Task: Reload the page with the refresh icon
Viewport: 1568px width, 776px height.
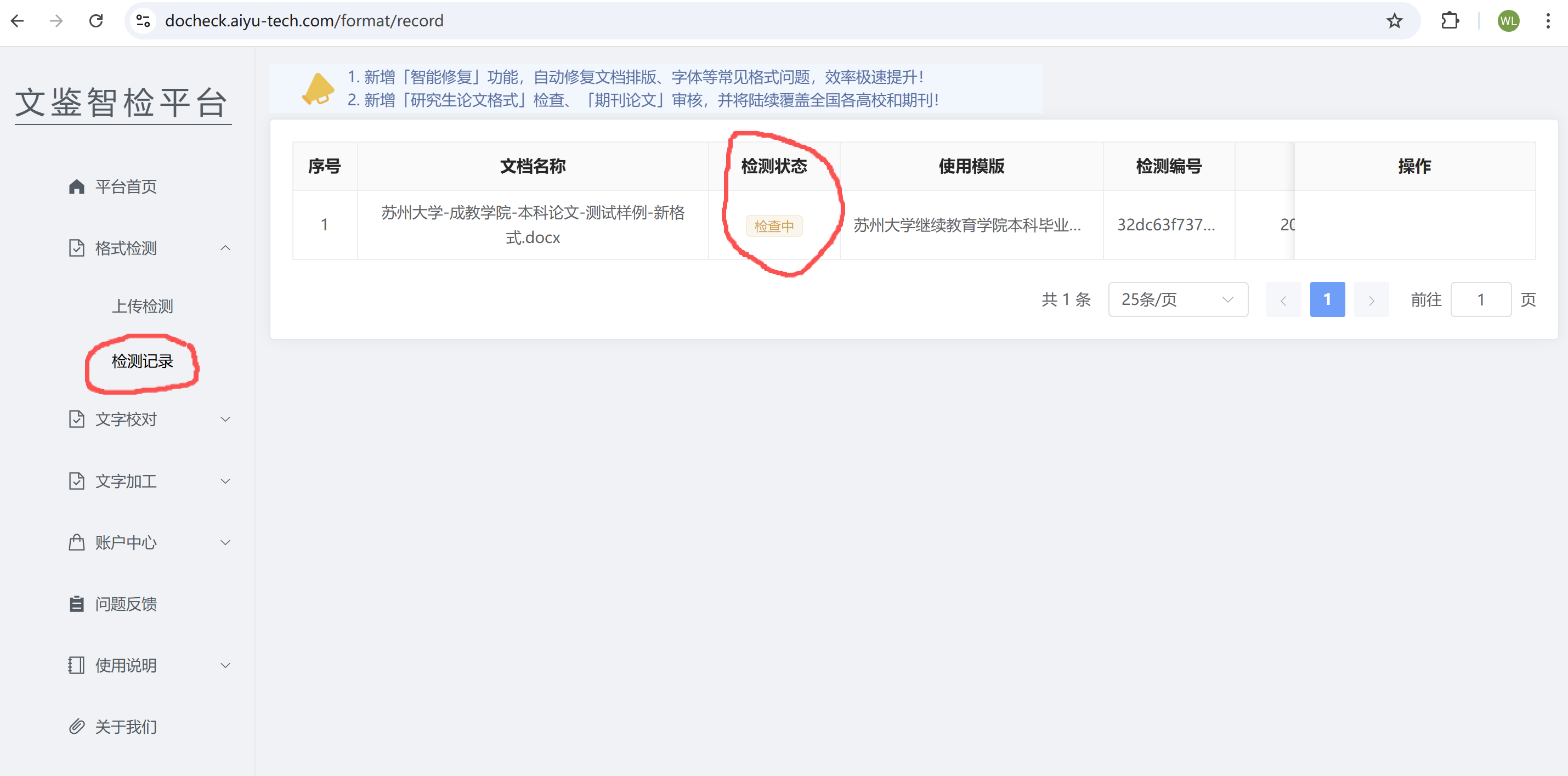Action: pos(96,21)
